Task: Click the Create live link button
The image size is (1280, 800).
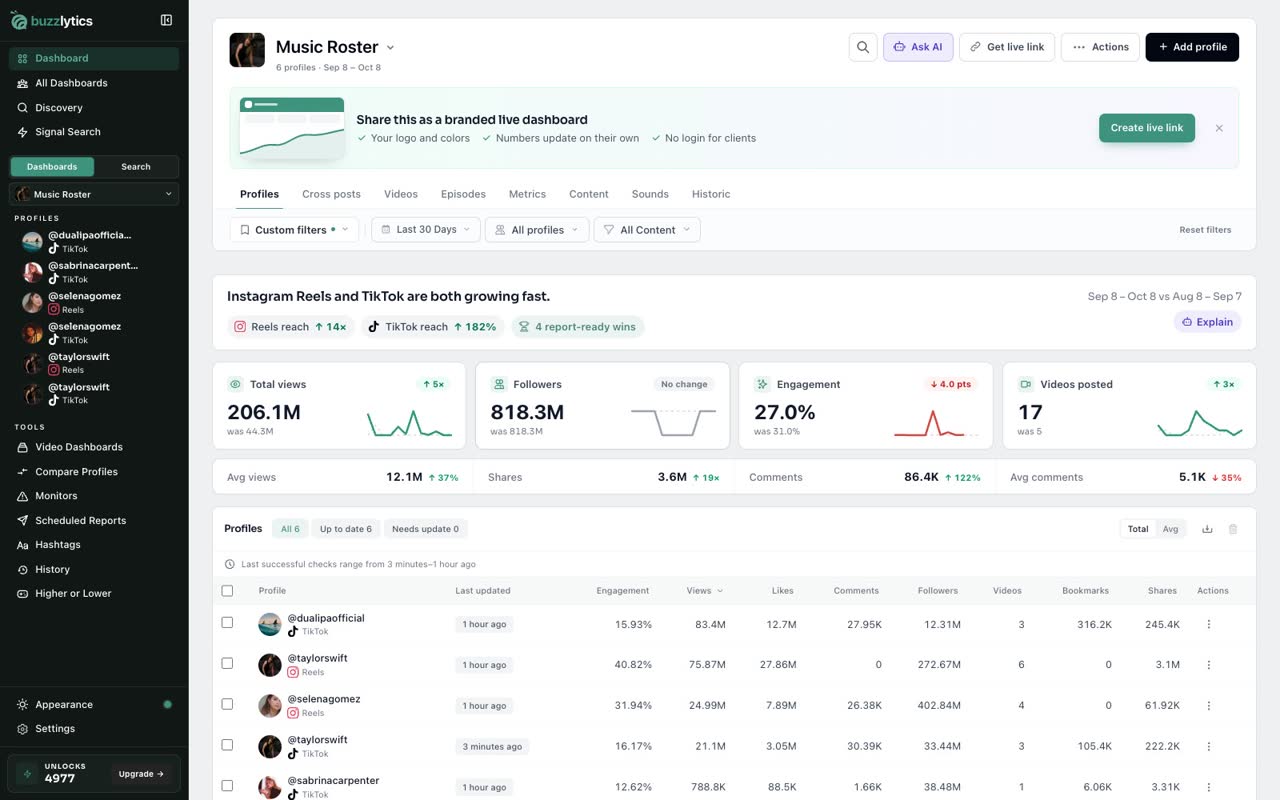Action: (1147, 128)
